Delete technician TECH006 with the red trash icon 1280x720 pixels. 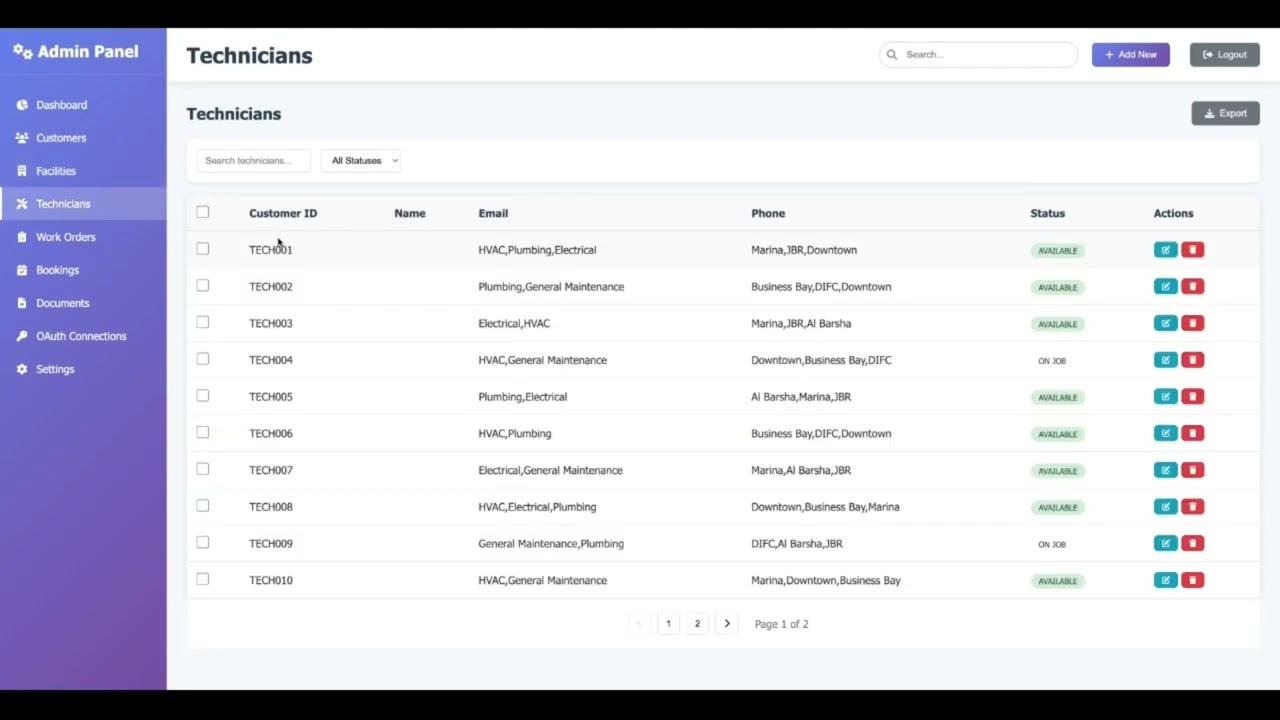pyautogui.click(x=1192, y=433)
